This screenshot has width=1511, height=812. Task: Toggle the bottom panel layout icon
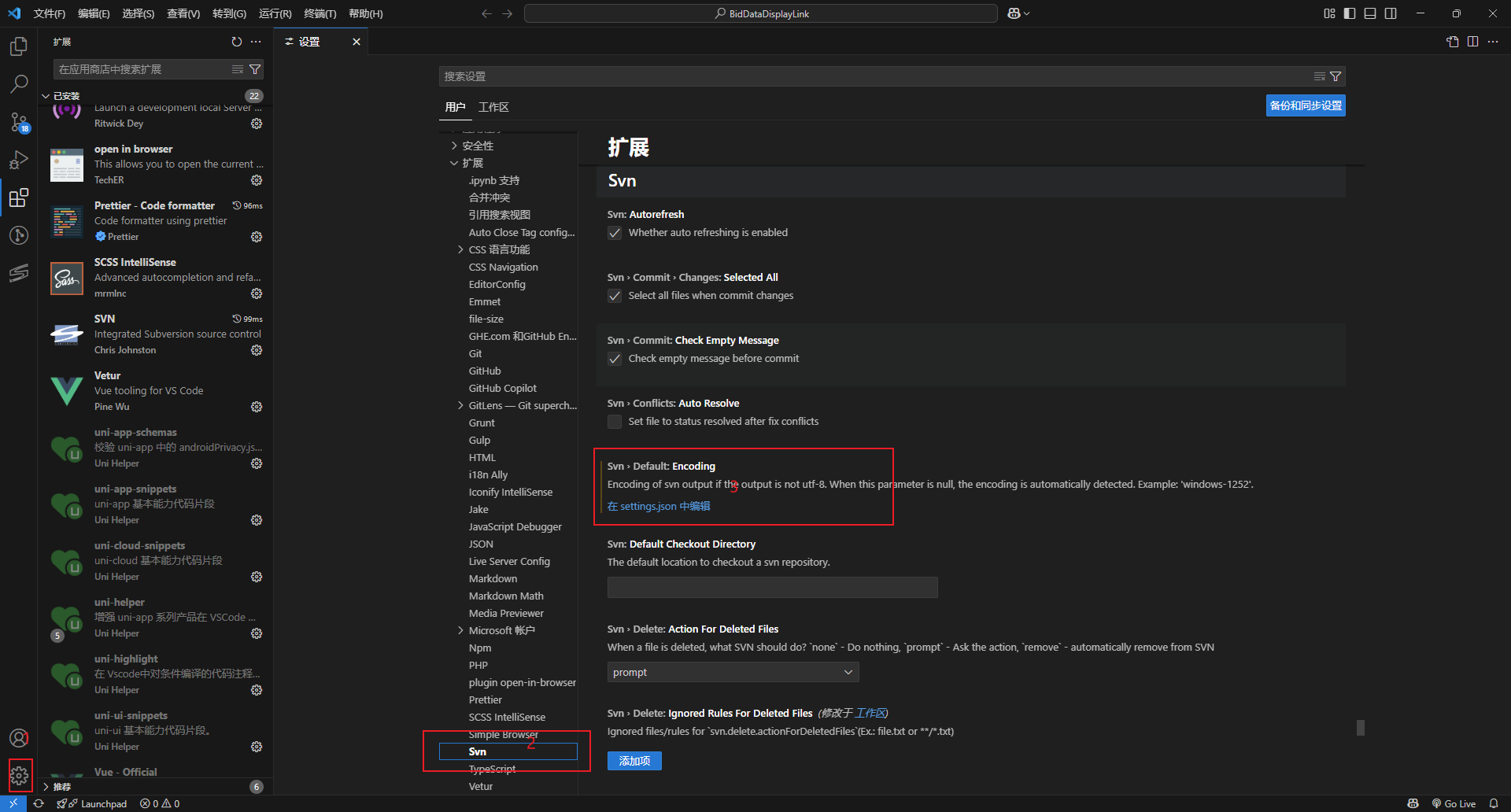coord(1370,13)
